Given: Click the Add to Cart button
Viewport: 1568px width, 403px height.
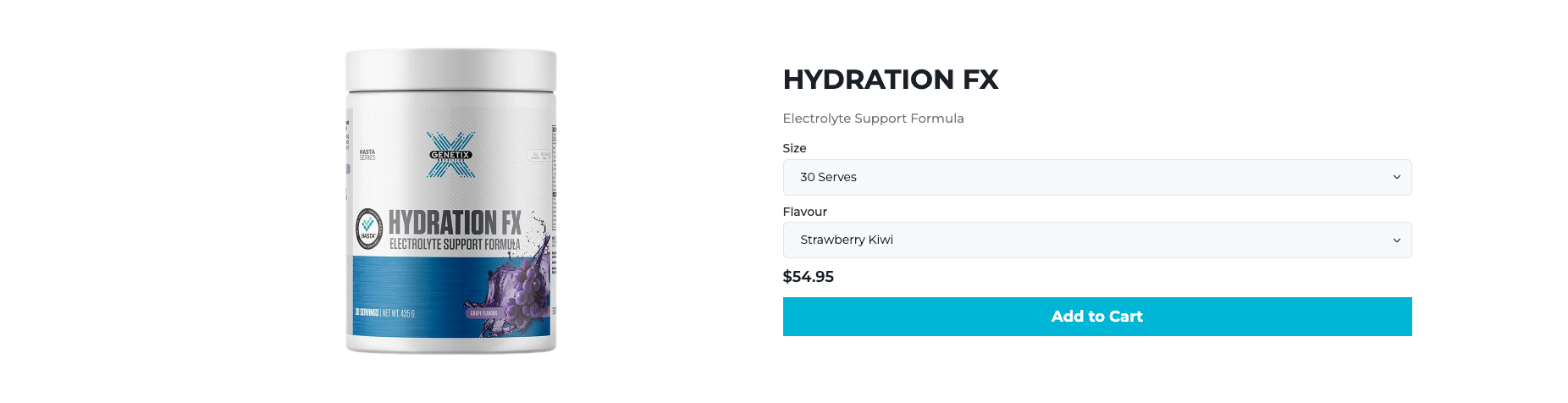Looking at the screenshot, I should (x=1096, y=317).
